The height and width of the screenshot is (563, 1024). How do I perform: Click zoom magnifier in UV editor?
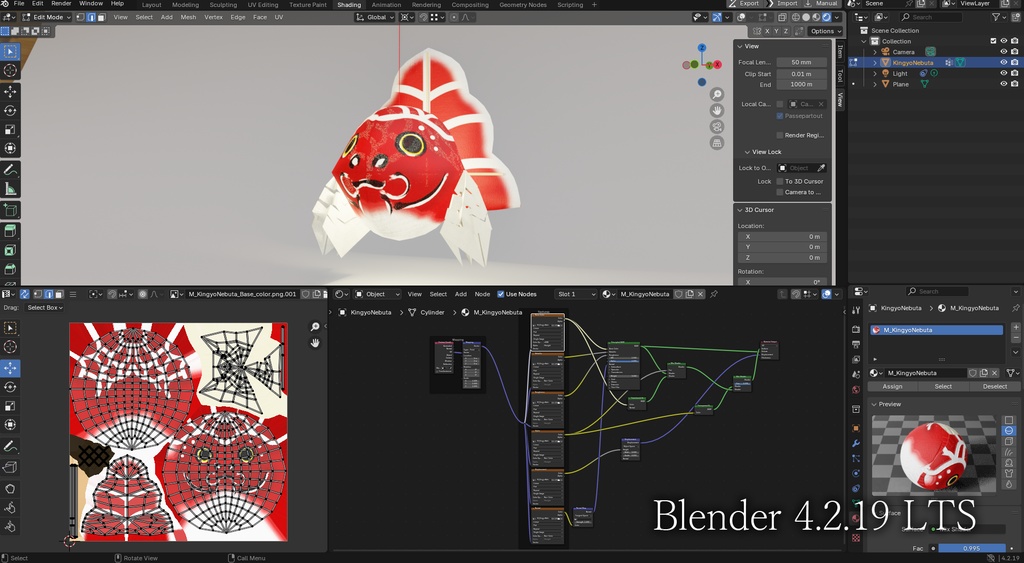(315, 327)
